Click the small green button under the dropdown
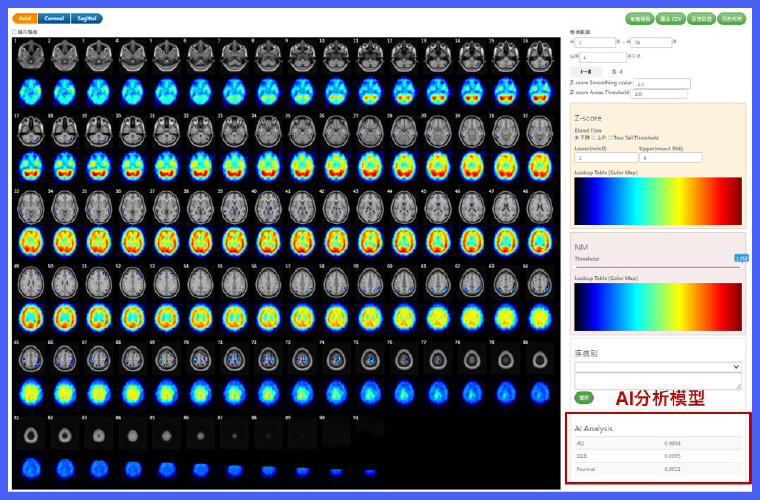The width and height of the screenshot is (760, 500). pos(583,397)
